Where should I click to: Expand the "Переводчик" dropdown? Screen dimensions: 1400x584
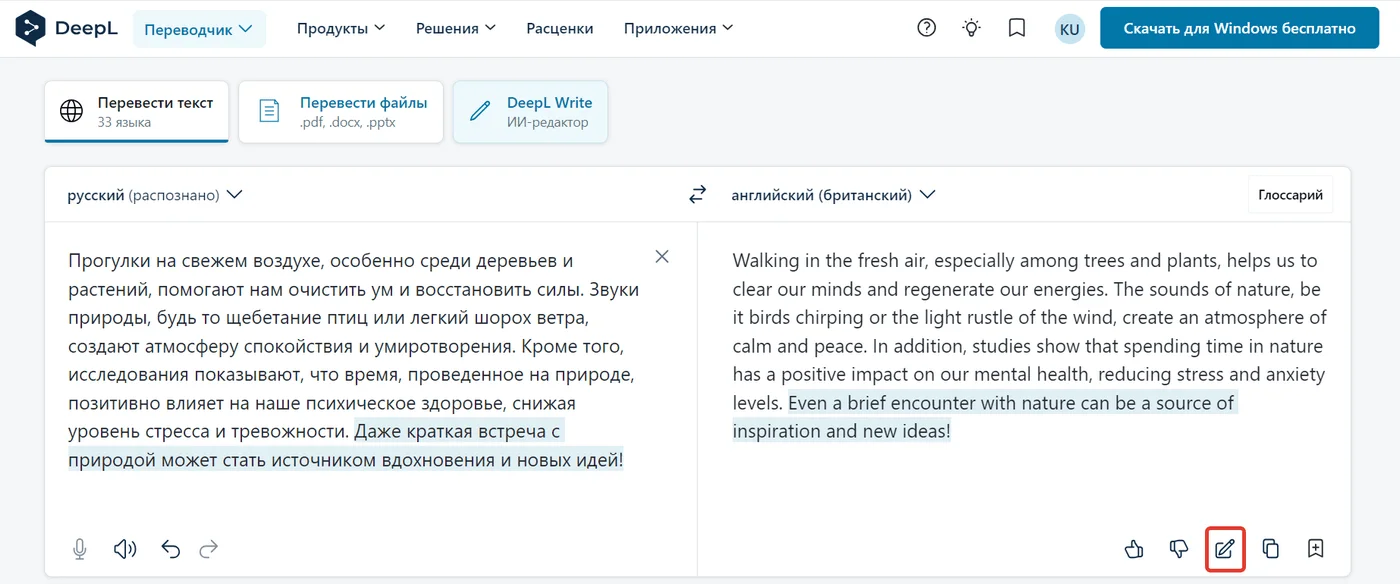(199, 29)
